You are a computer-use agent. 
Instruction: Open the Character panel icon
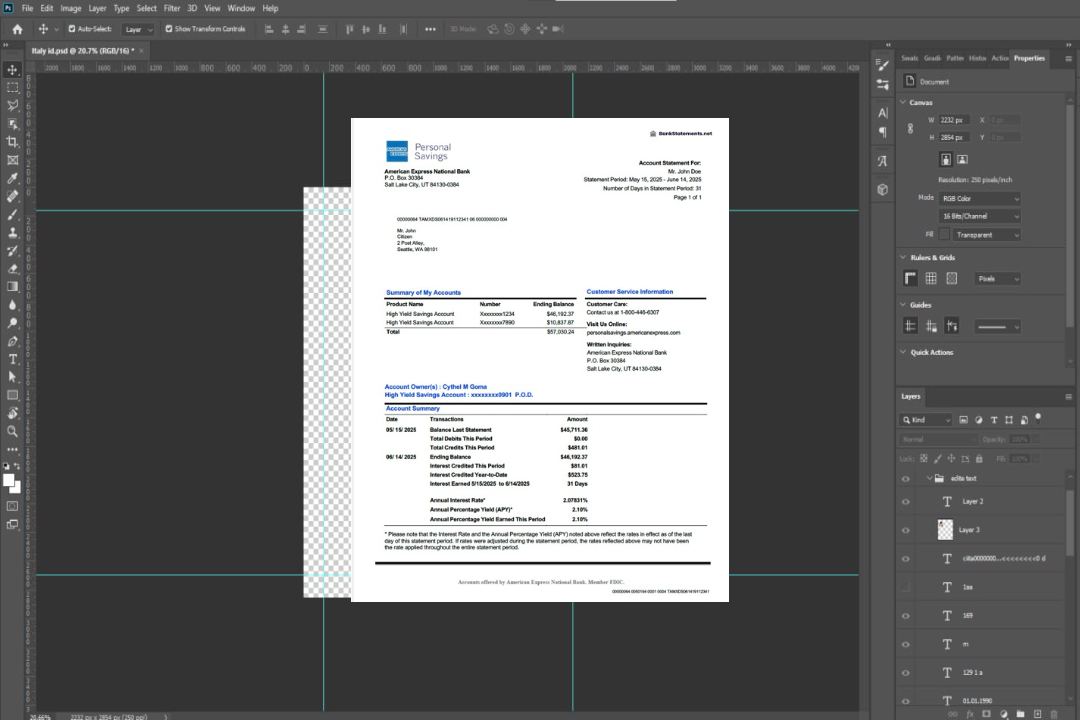[883, 112]
